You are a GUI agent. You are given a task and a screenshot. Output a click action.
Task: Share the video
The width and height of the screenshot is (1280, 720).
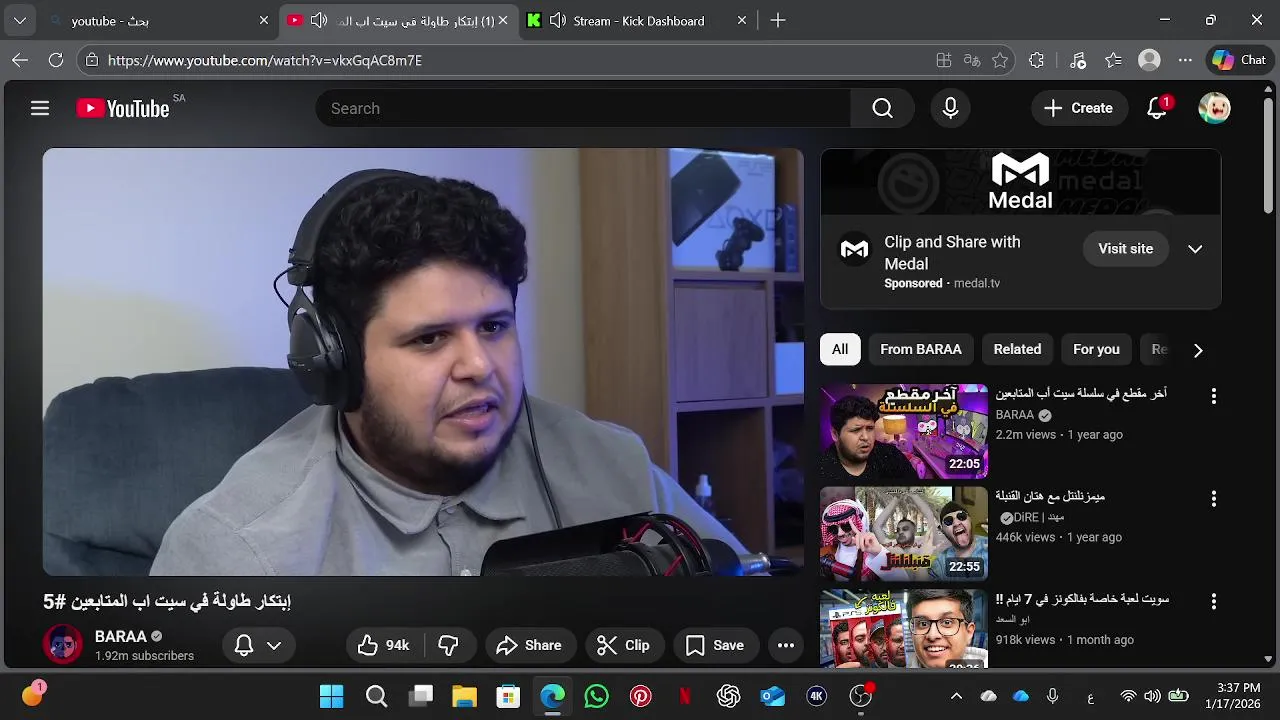click(530, 645)
